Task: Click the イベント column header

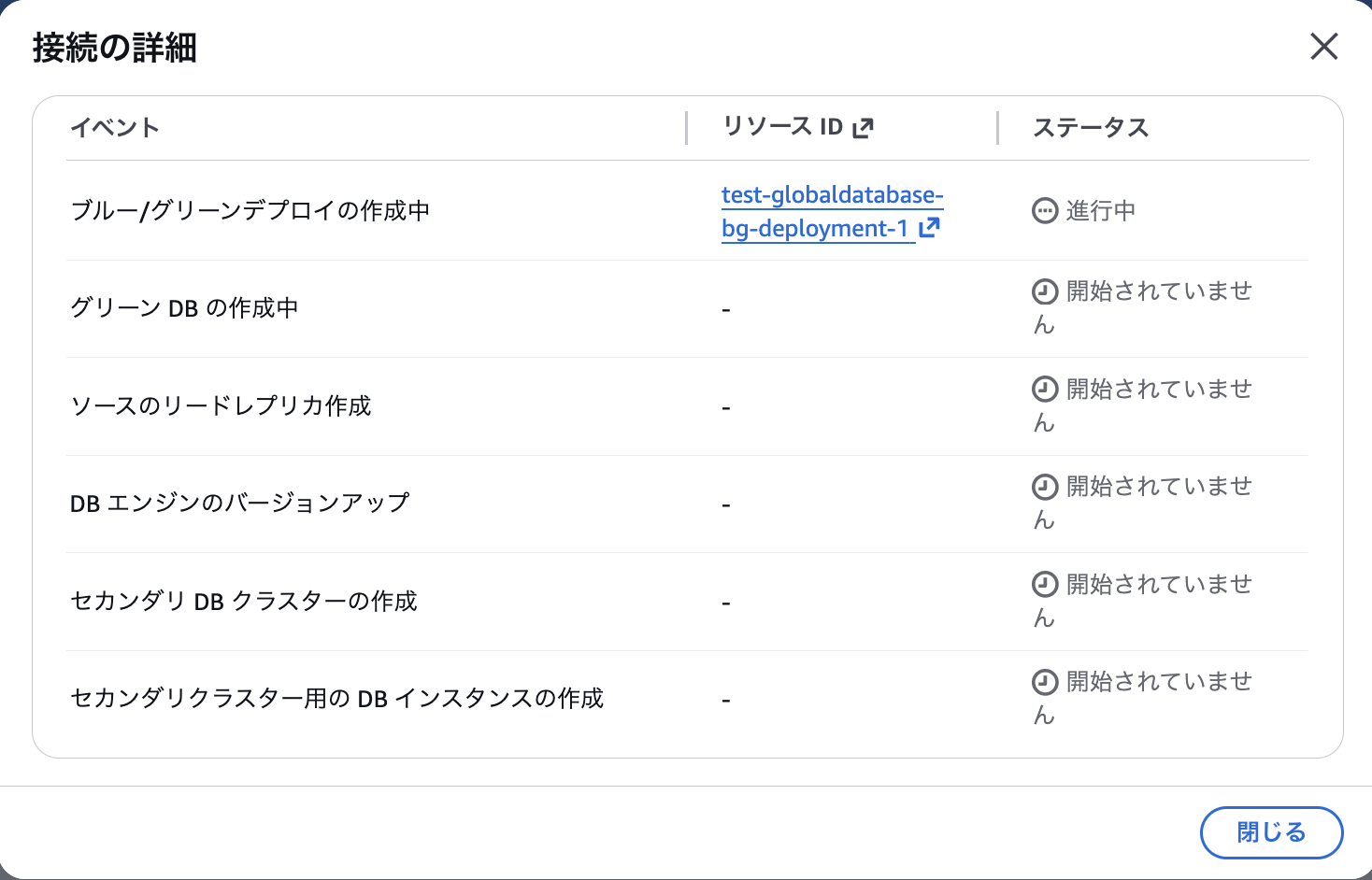Action: [x=115, y=128]
